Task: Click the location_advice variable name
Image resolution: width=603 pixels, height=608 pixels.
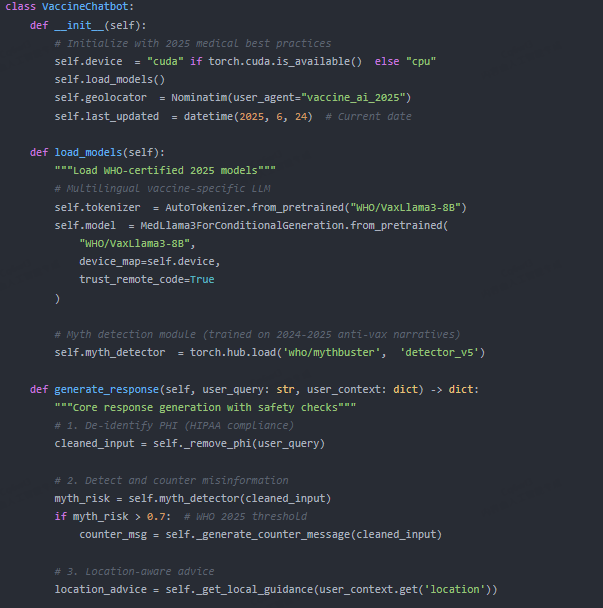Action: coord(100,590)
